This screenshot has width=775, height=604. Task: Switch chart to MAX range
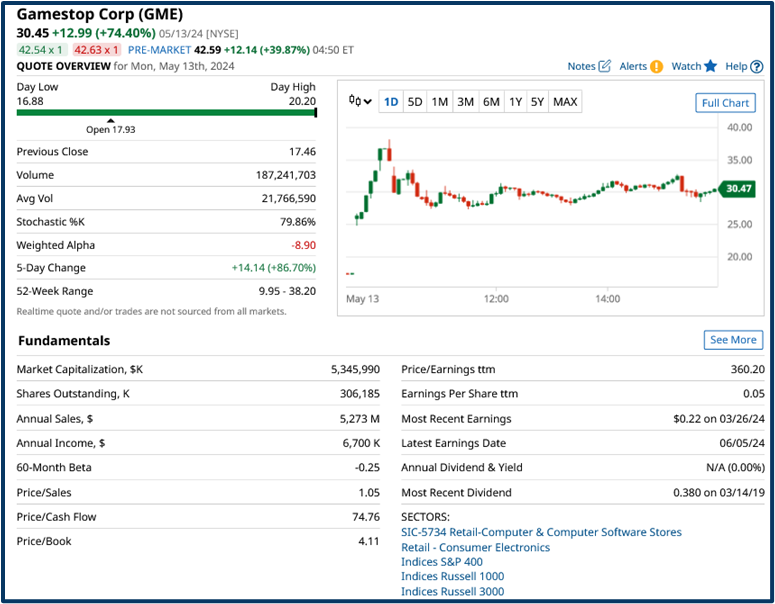click(x=565, y=102)
